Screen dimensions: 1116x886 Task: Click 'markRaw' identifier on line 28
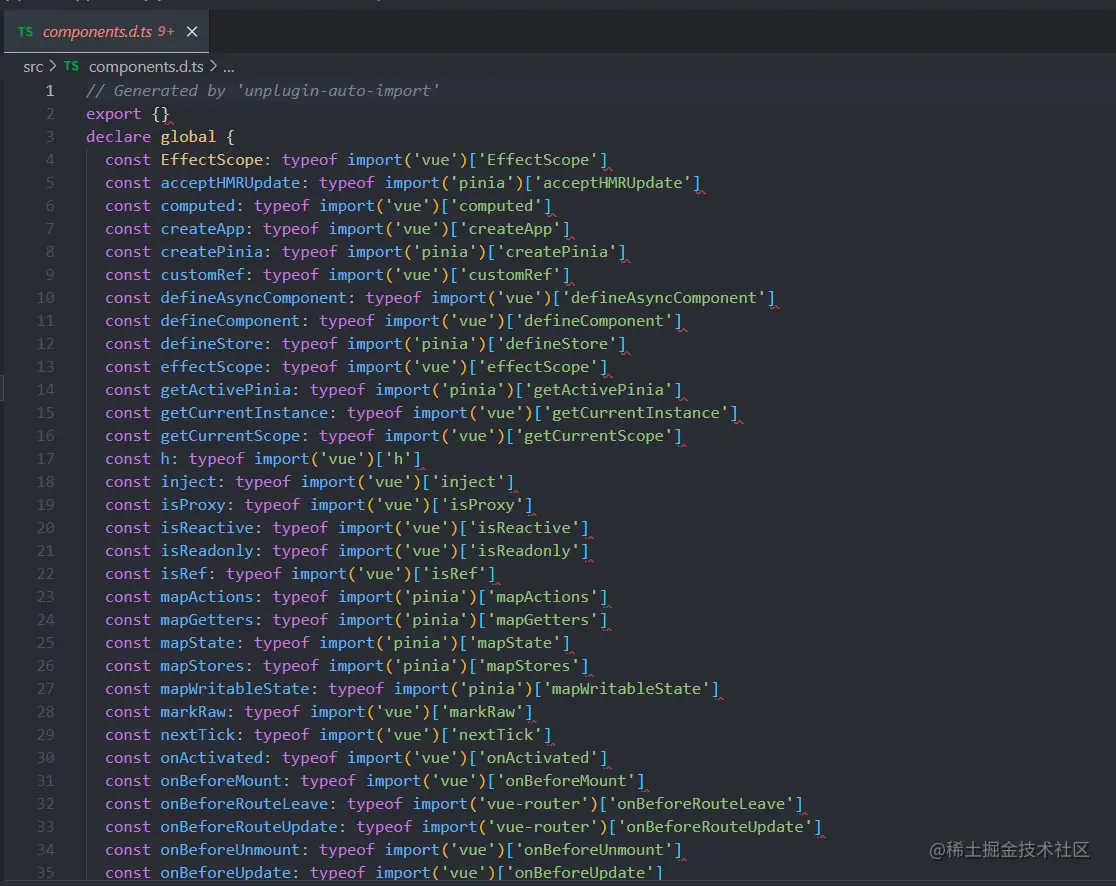(193, 712)
